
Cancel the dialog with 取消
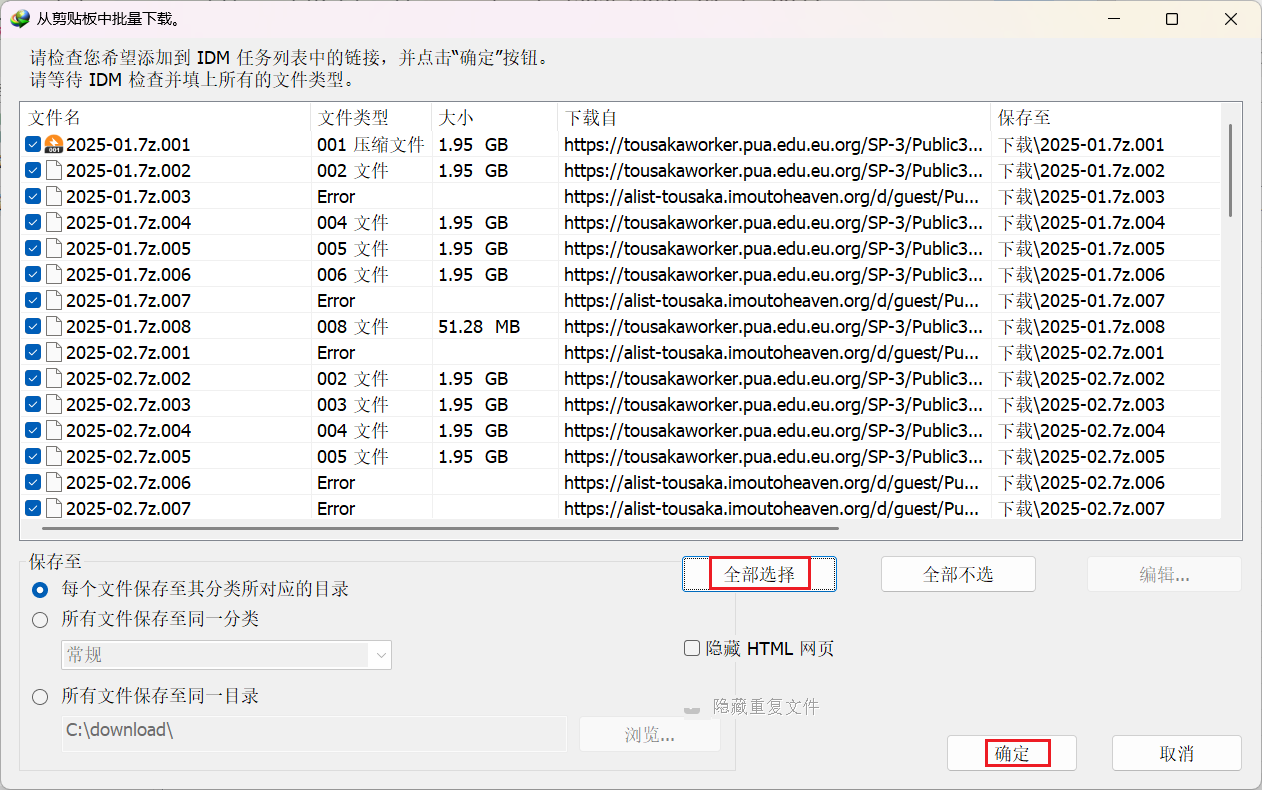tap(1177, 753)
